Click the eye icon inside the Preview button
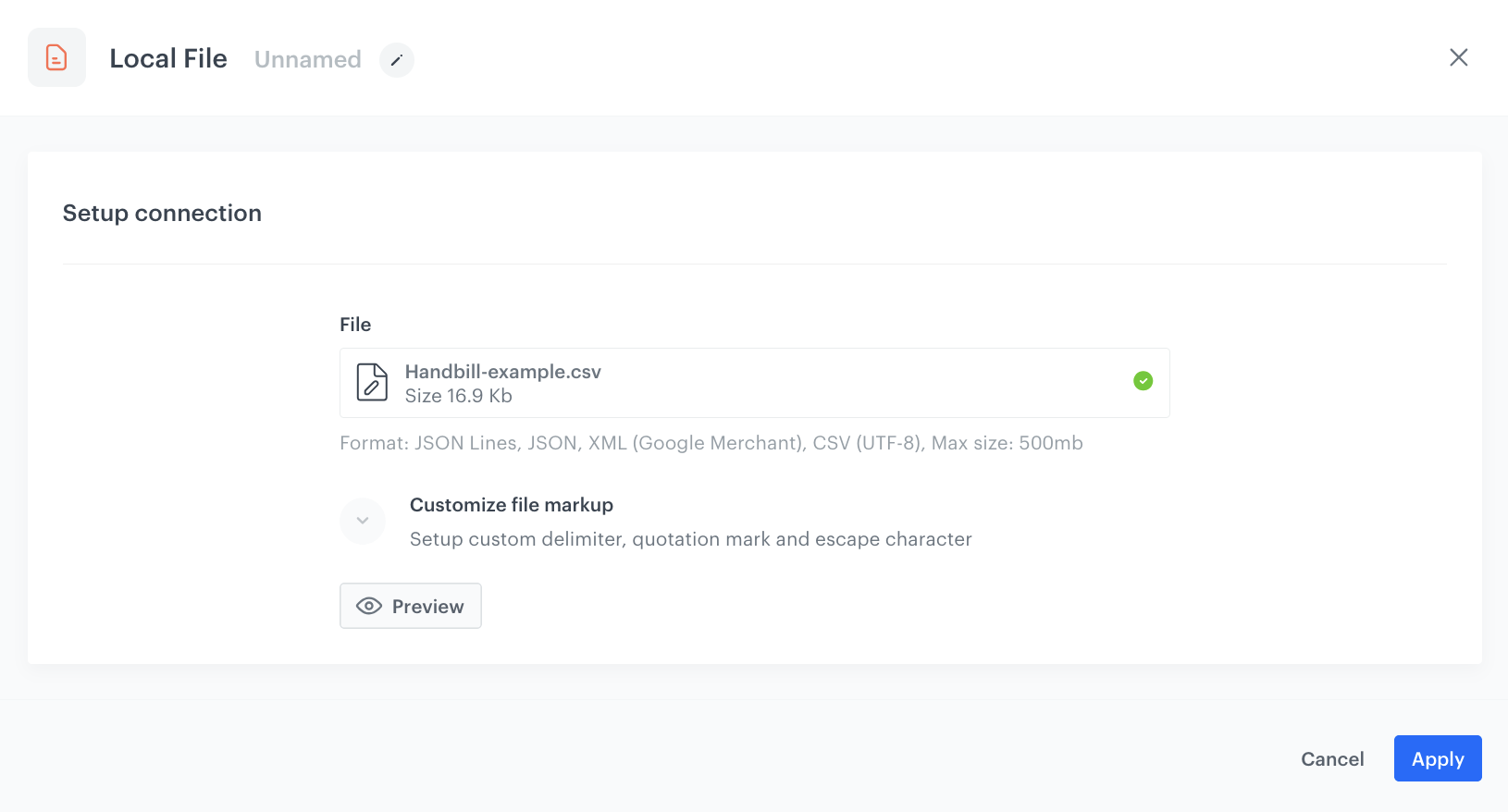1508x812 pixels. tap(369, 606)
